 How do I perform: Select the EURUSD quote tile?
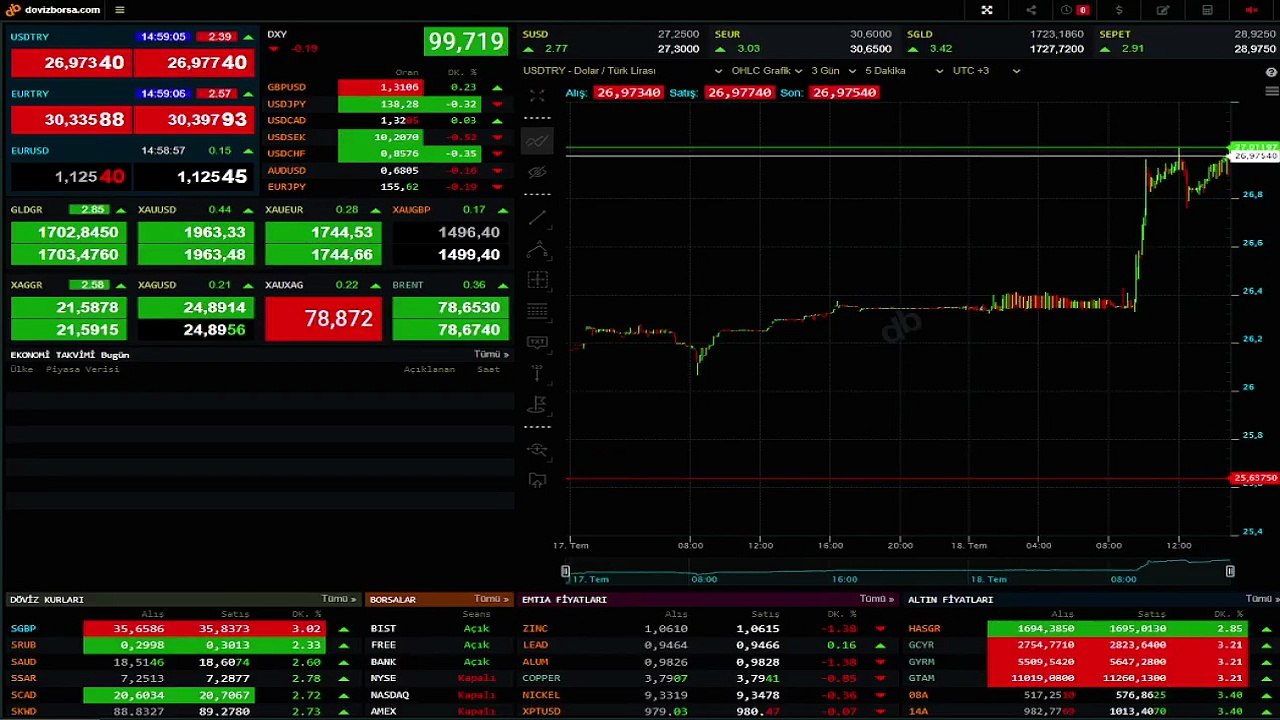(x=132, y=167)
